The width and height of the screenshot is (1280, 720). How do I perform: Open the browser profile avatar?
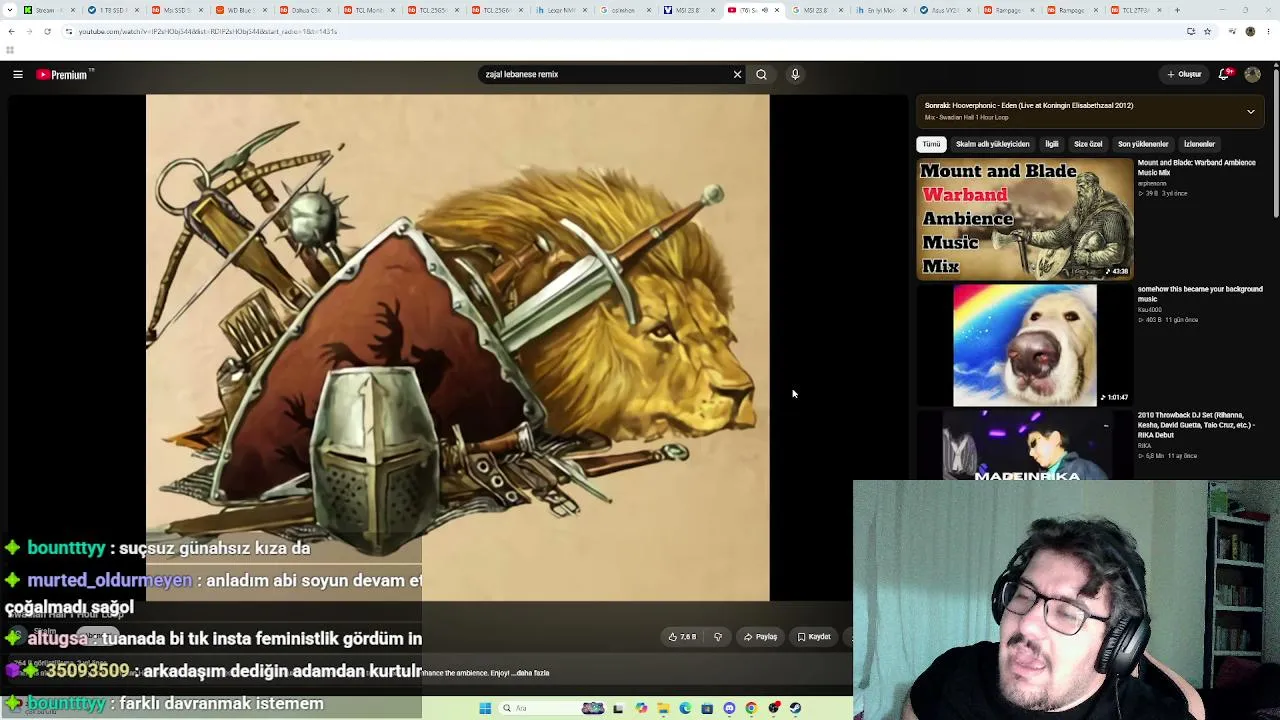pos(1250,31)
